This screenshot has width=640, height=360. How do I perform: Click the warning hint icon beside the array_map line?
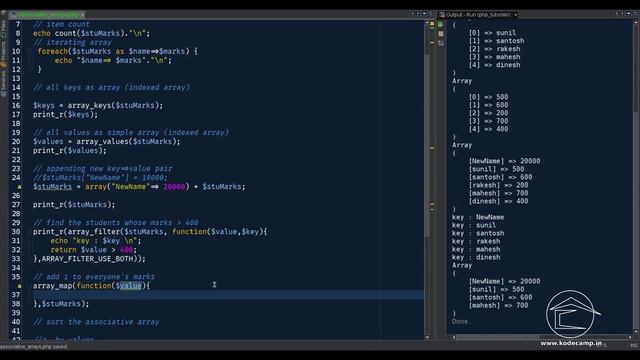click(x=19, y=286)
